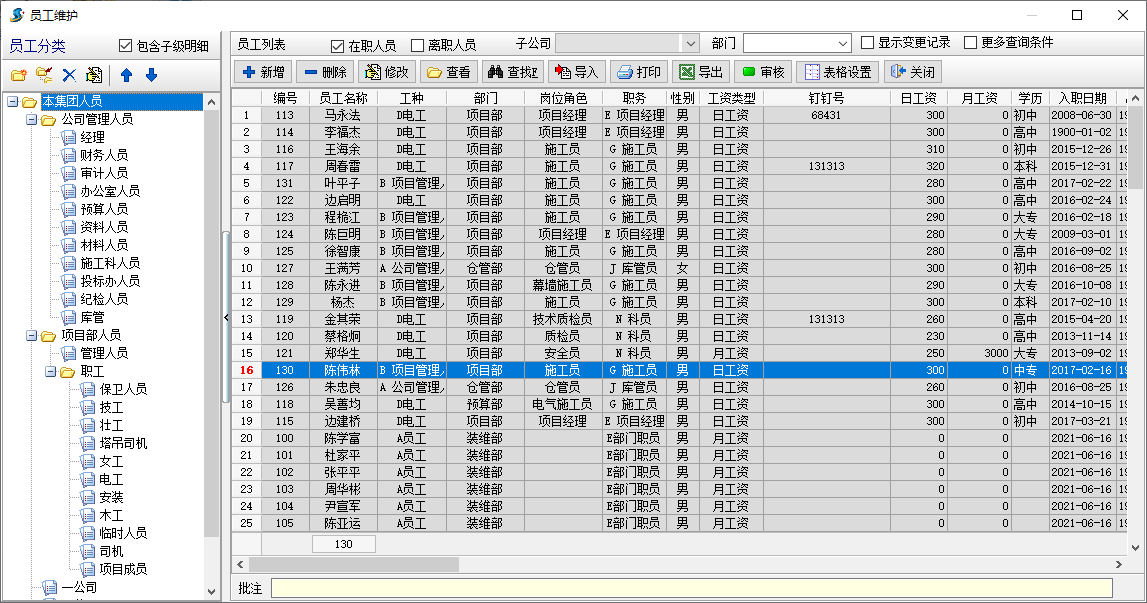Viewport: 1147px width, 603px height.
Task: Click the add sub-category folder icon
Action: point(44,75)
